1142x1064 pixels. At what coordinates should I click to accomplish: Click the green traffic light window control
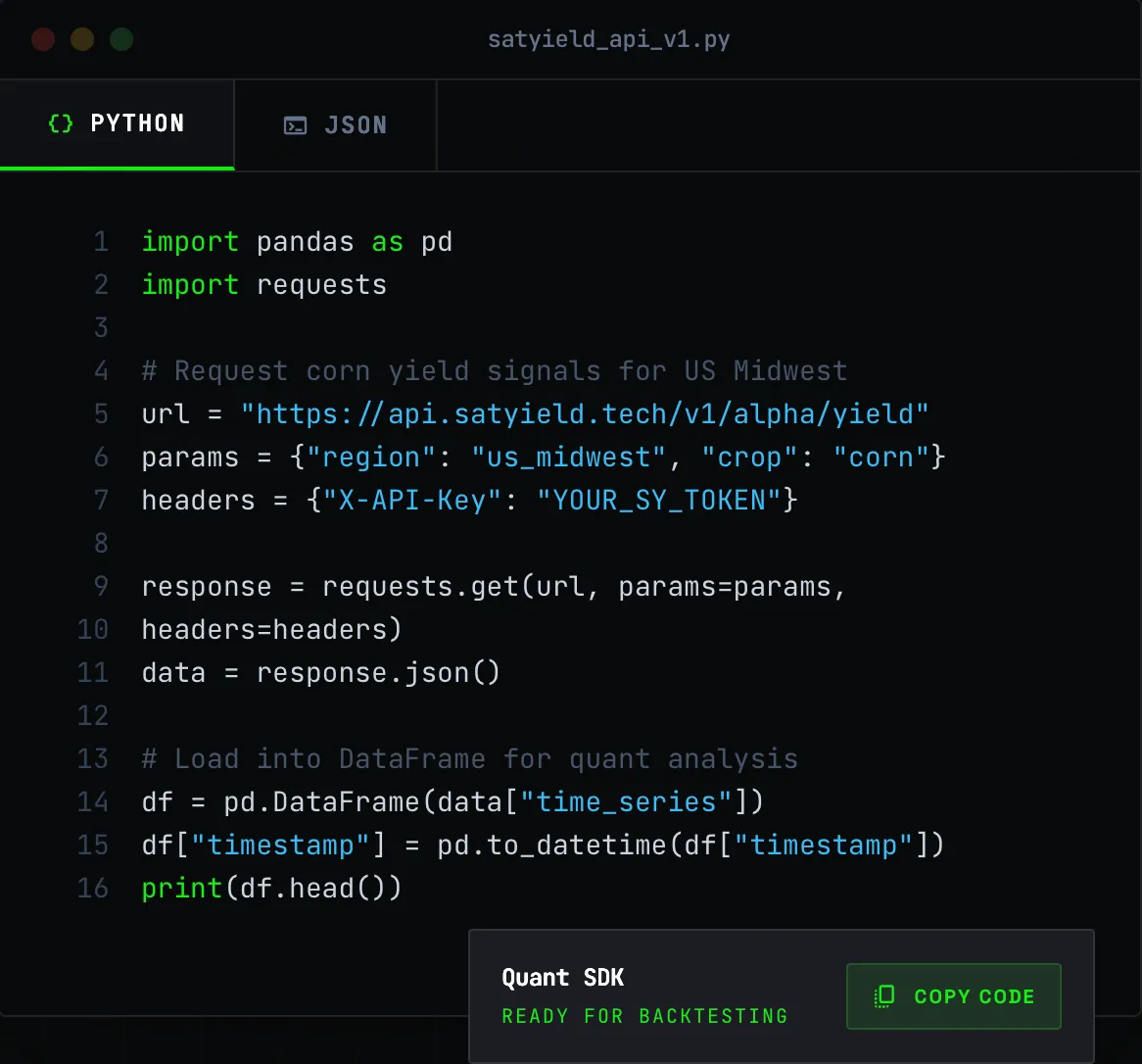pos(121,39)
